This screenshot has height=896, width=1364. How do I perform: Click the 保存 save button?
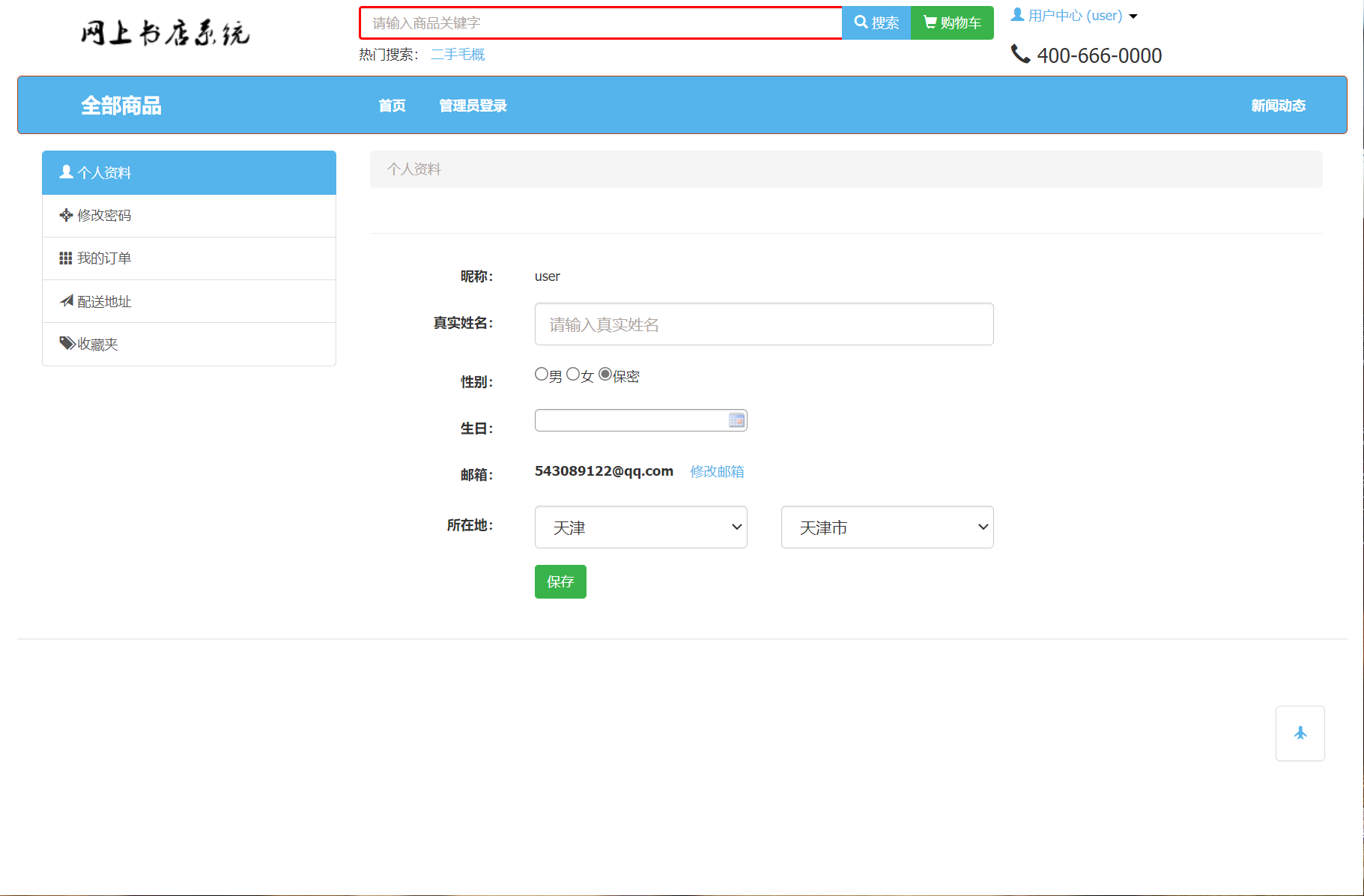pos(560,582)
